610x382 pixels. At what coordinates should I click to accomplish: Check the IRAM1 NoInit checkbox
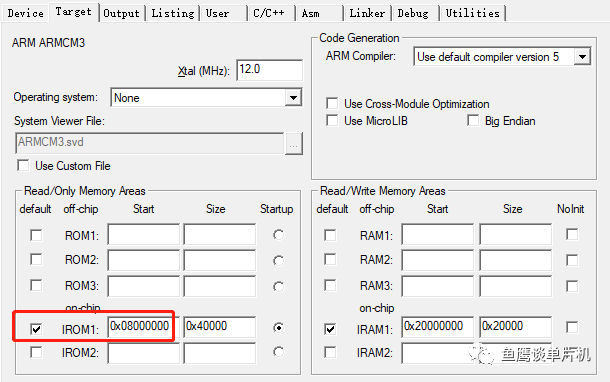571,327
